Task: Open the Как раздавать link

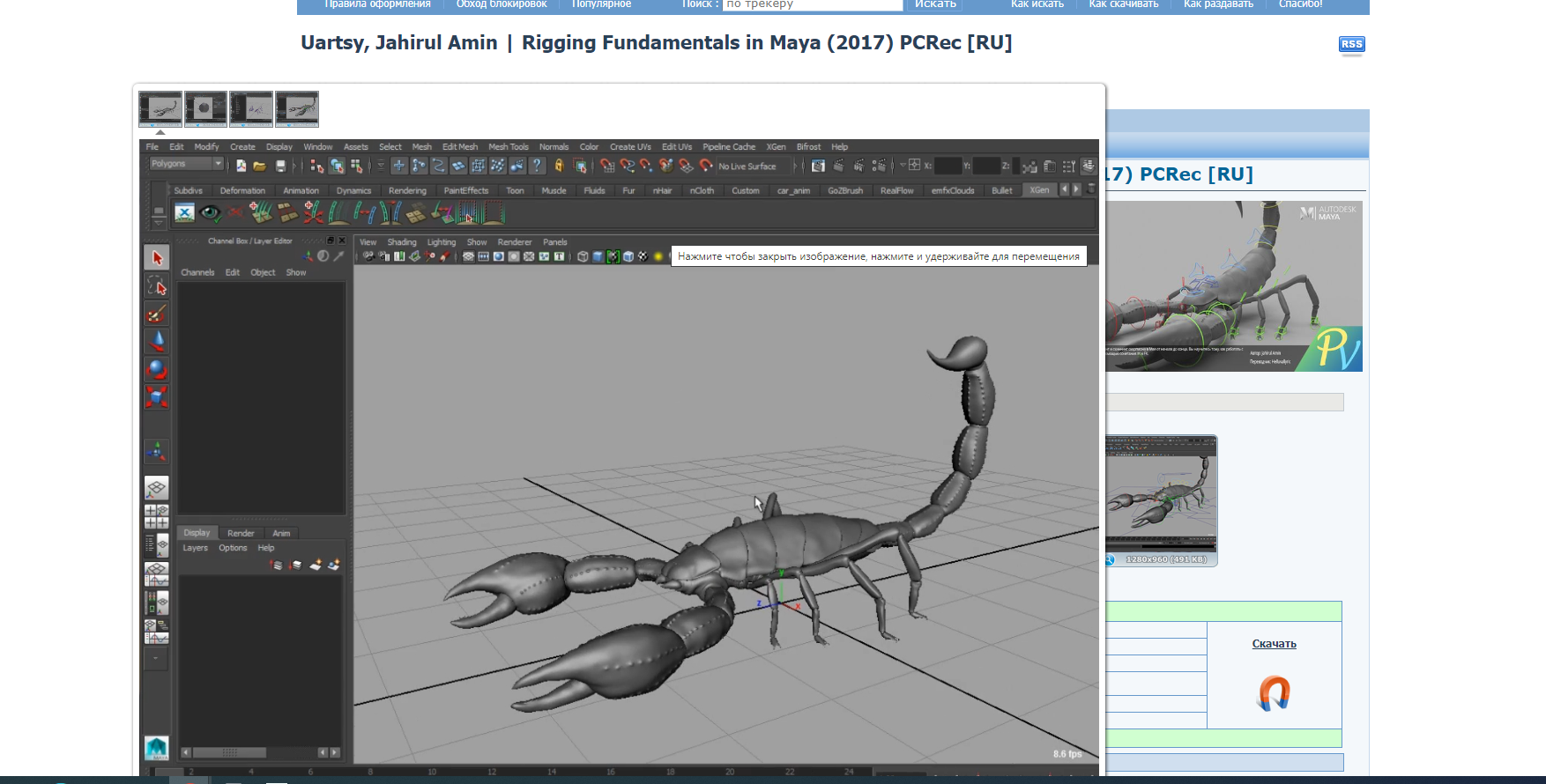Action: click(x=1218, y=4)
